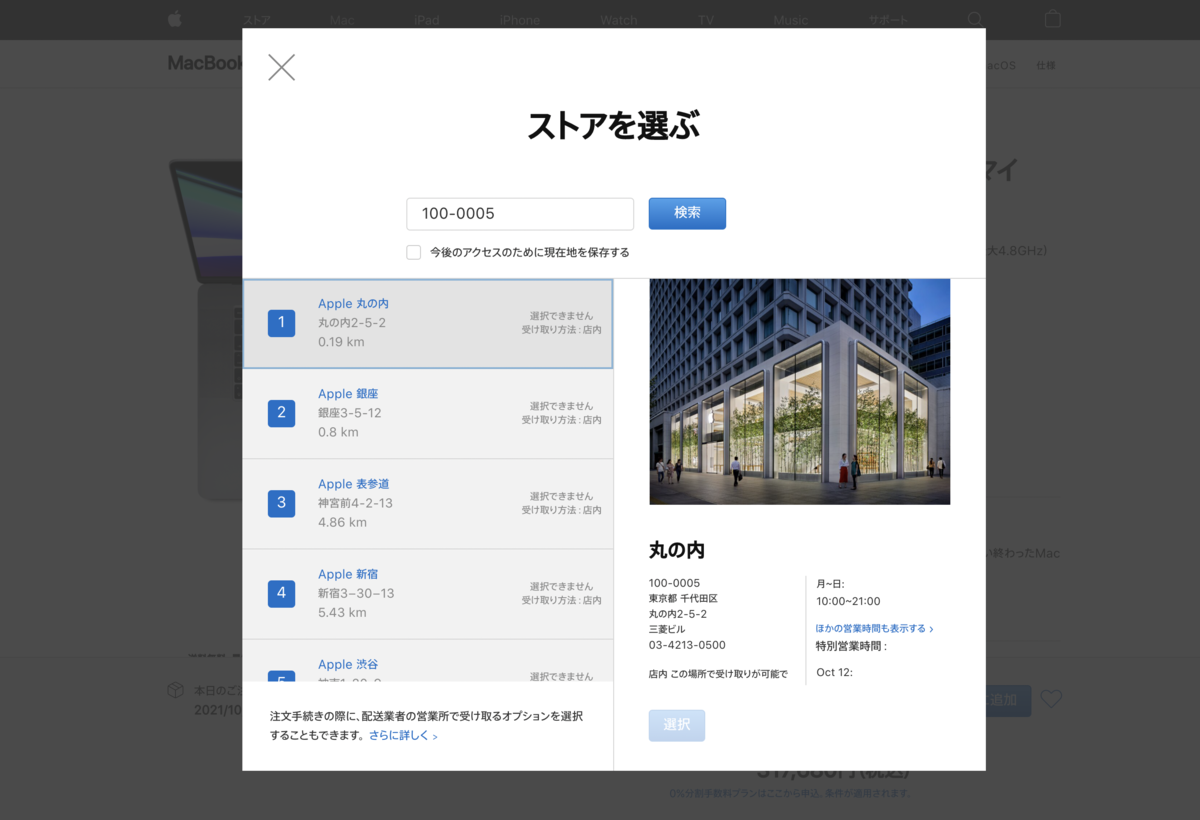Click the search magnifier icon

click(975, 19)
